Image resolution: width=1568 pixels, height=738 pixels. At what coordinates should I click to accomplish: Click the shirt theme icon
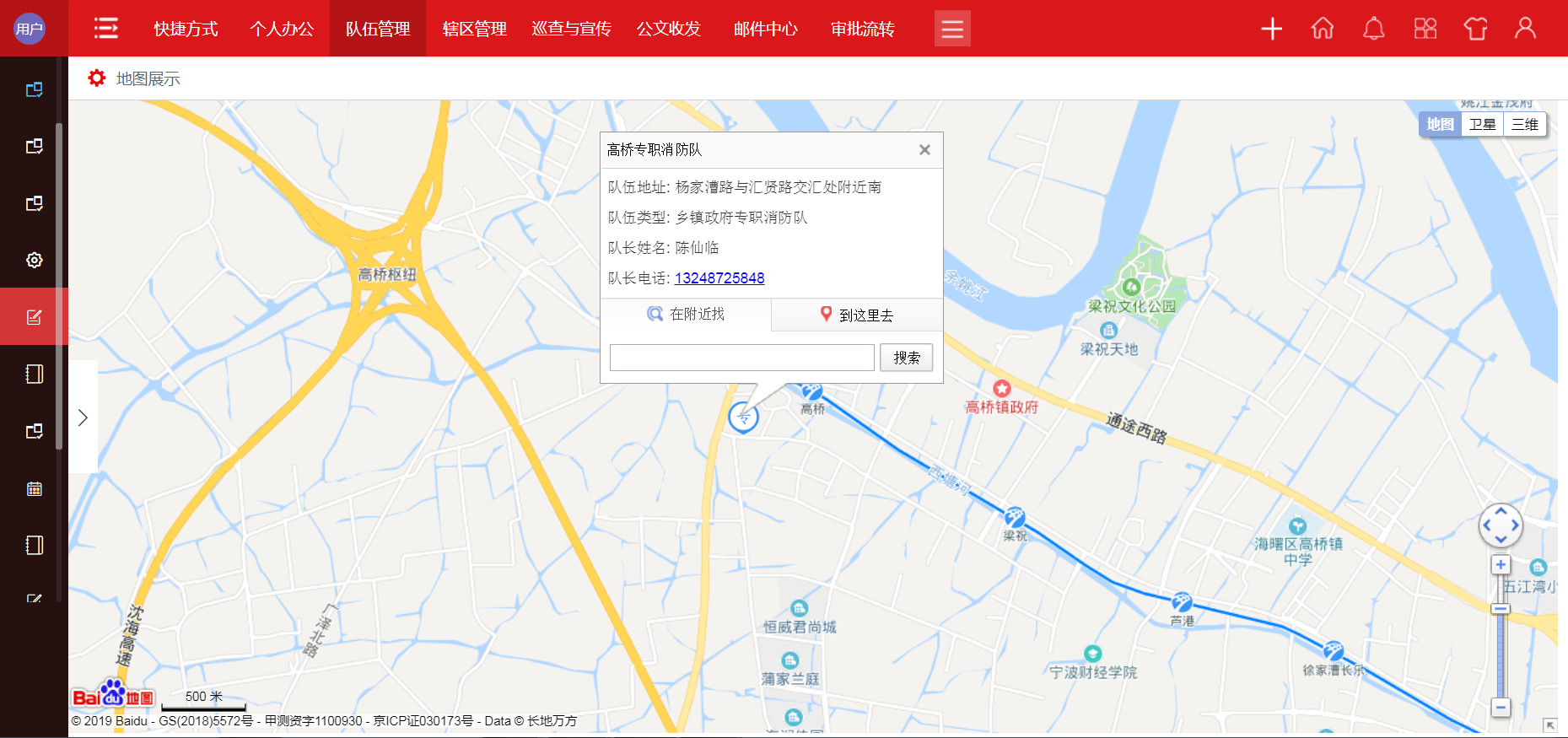click(1475, 29)
